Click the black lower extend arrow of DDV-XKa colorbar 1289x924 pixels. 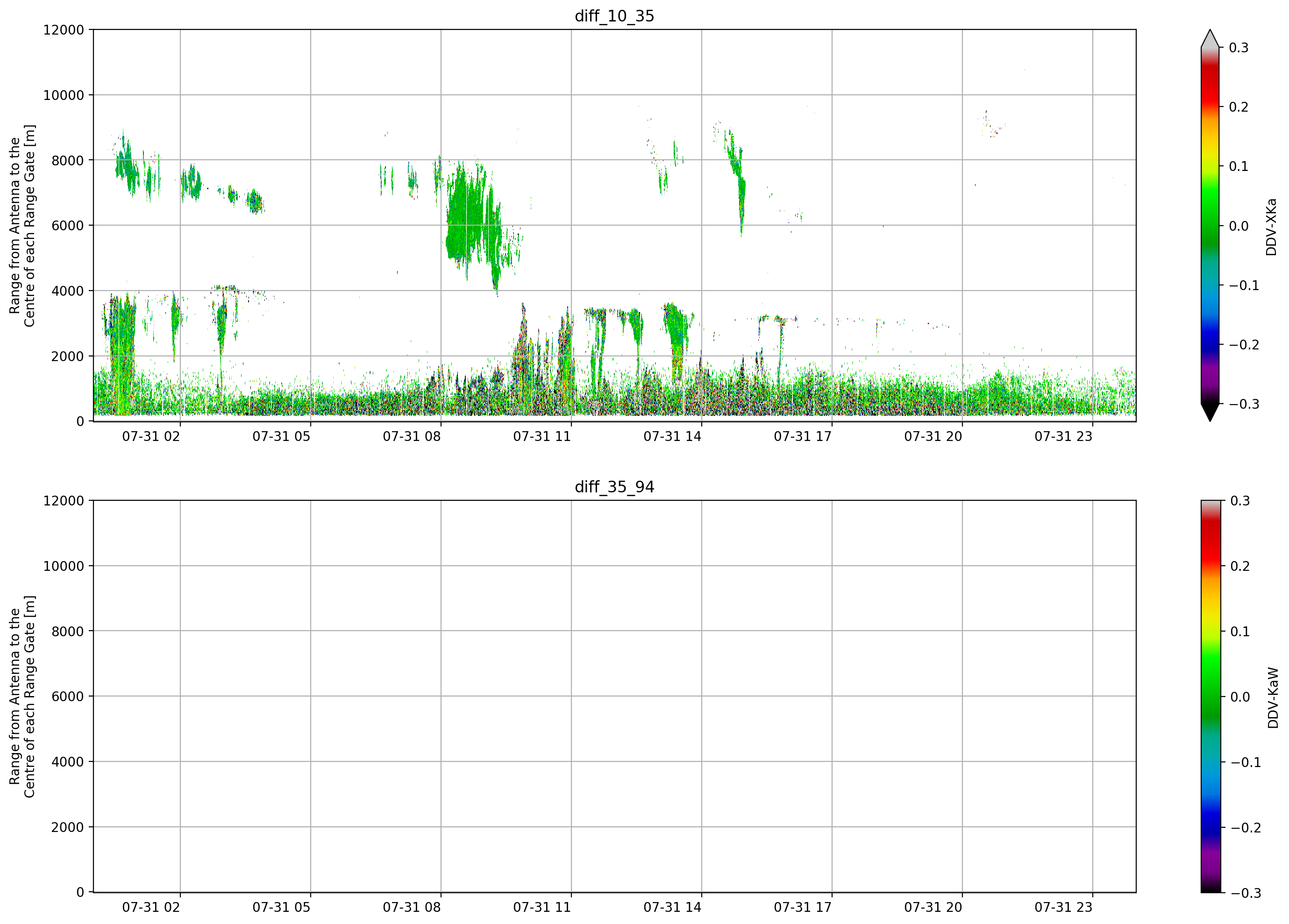coord(1210,412)
